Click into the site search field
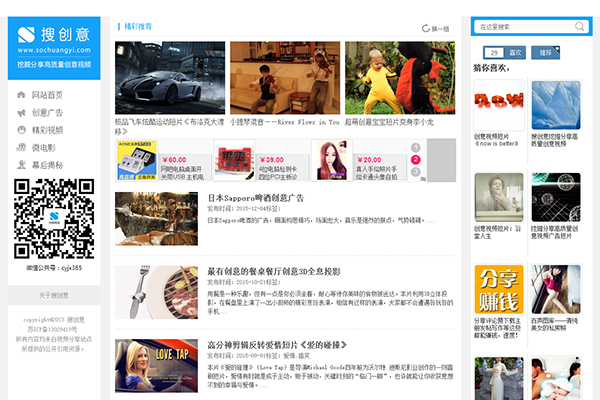The image size is (600, 400). (x=523, y=26)
